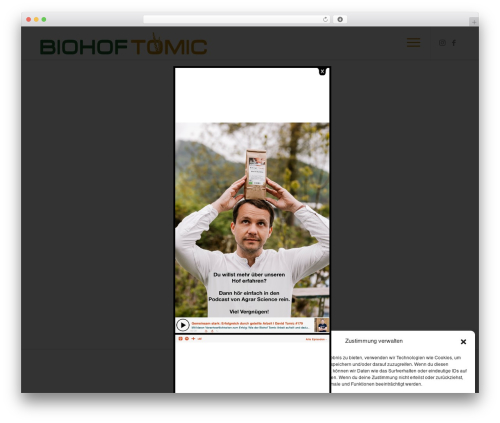Visit the Instagram profile icon
This screenshot has width=500, height=423.
pyautogui.click(x=442, y=43)
